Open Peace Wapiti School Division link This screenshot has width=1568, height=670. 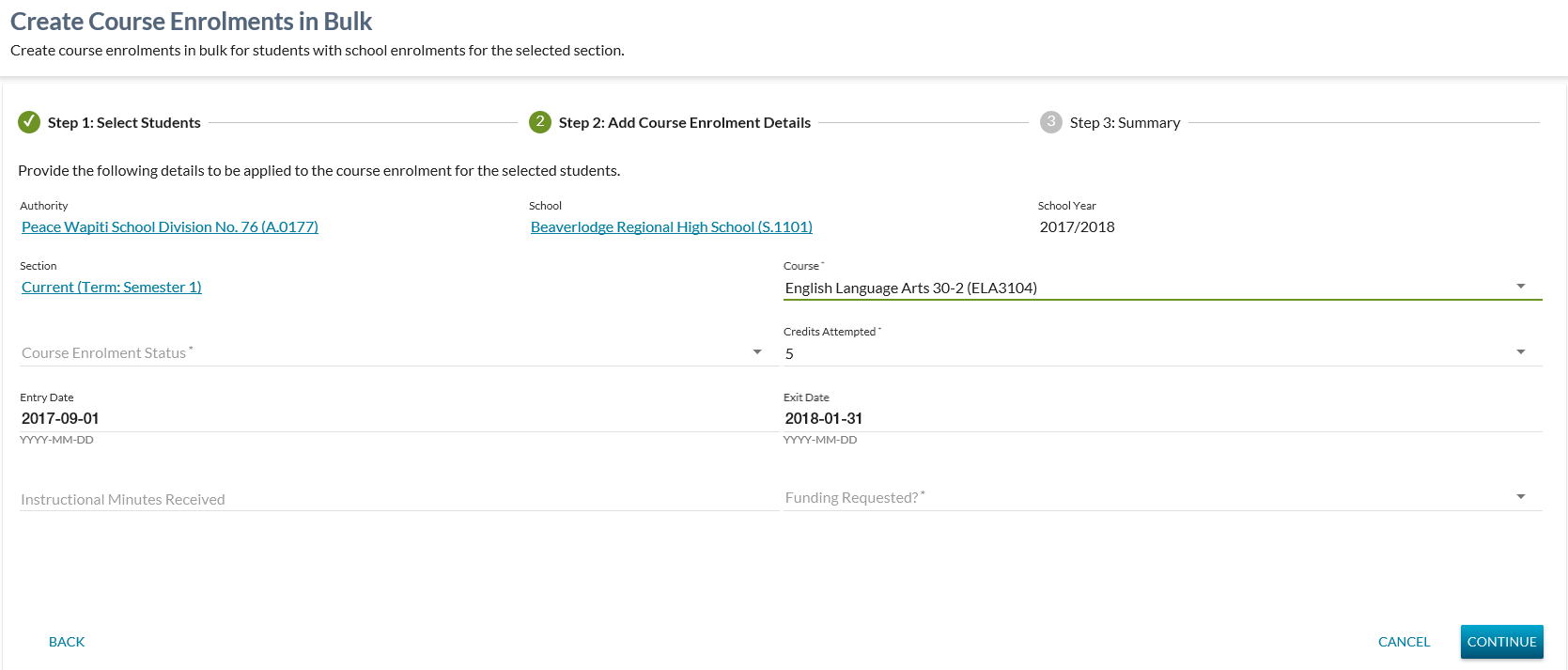pyautogui.click(x=170, y=227)
